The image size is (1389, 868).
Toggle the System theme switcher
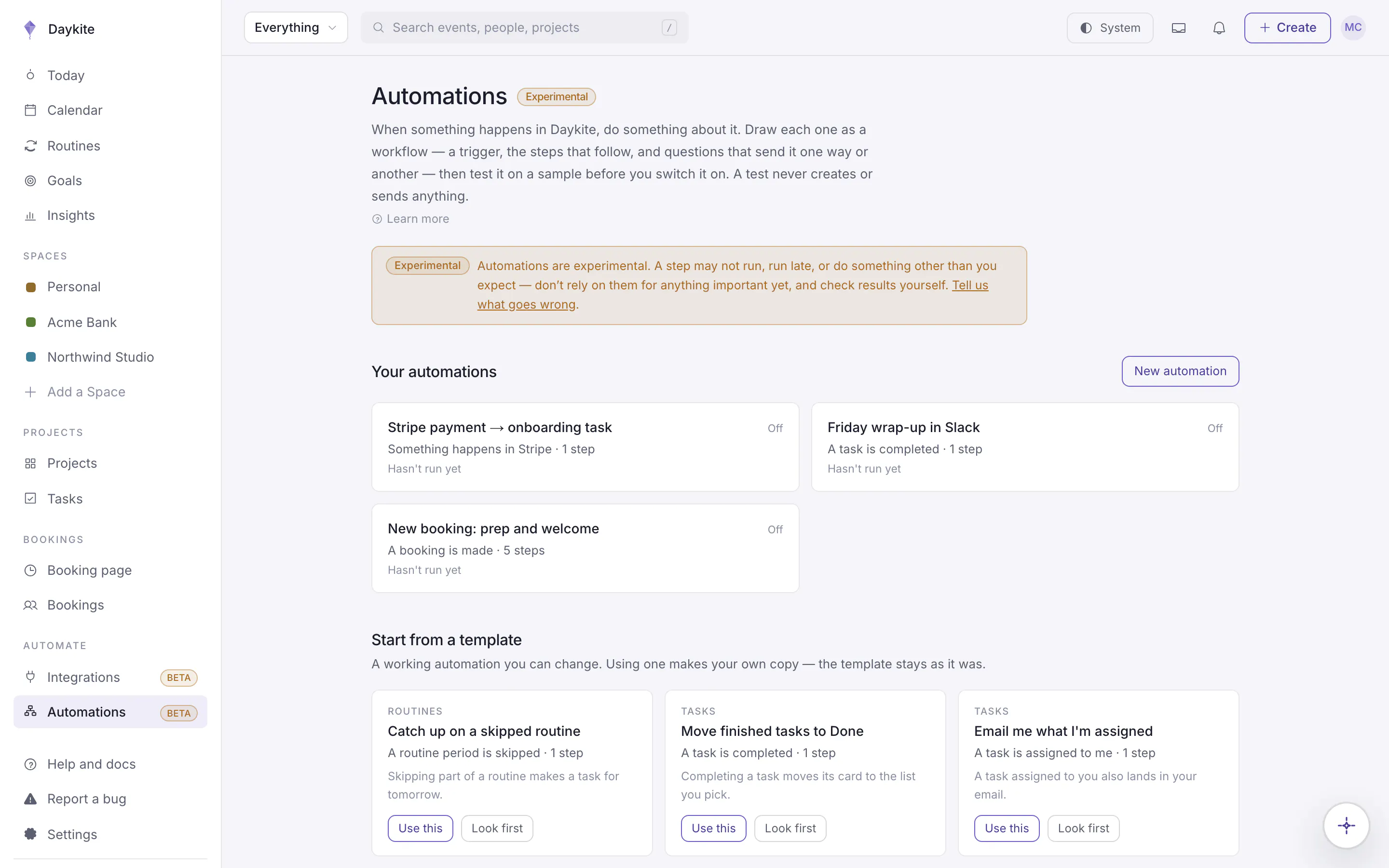tap(1109, 27)
